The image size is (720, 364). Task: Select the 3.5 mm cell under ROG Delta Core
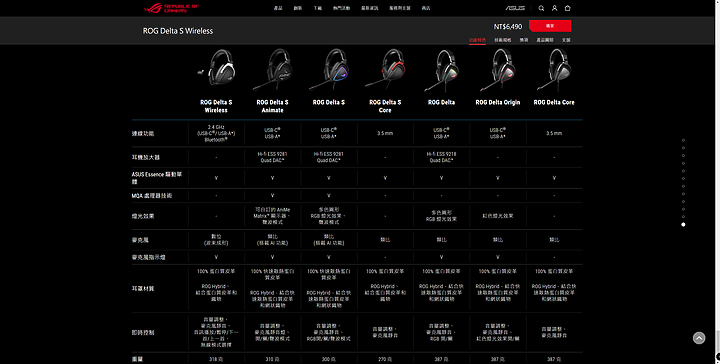[554, 133]
